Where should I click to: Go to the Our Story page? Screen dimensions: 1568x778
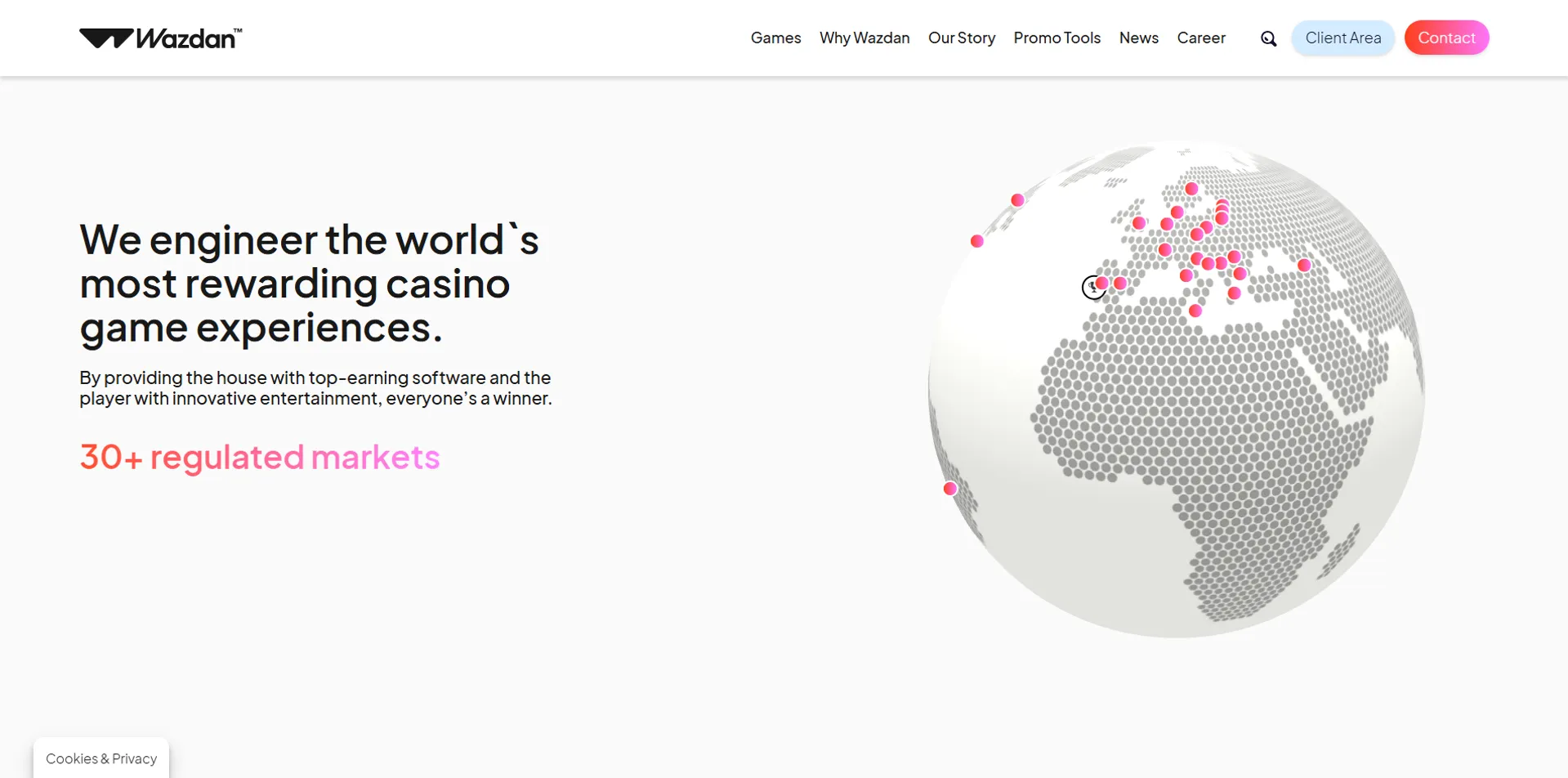pyautogui.click(x=961, y=38)
